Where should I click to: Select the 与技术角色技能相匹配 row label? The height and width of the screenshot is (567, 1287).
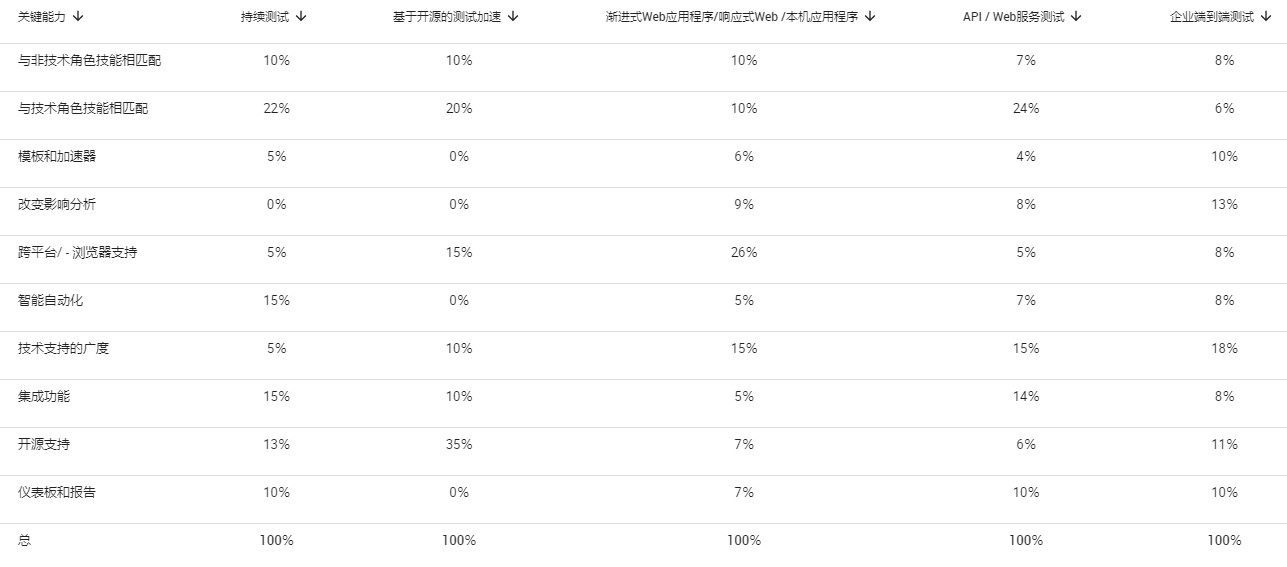pyautogui.click(x=83, y=108)
